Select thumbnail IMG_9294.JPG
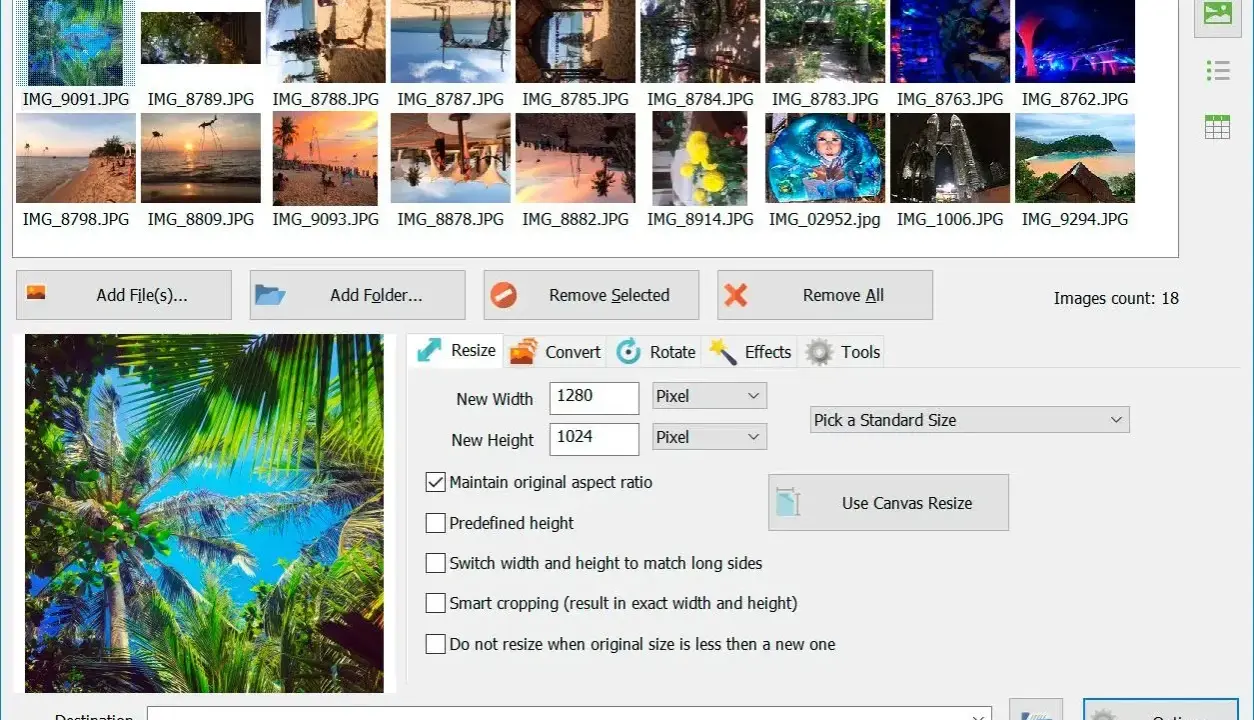Screen dimensions: 1254x720 point(1075,158)
